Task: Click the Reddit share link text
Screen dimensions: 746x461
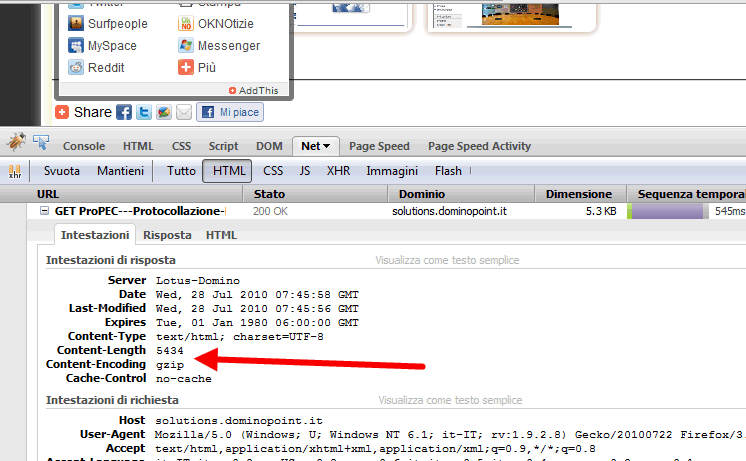Action: pyautogui.click(x=106, y=68)
